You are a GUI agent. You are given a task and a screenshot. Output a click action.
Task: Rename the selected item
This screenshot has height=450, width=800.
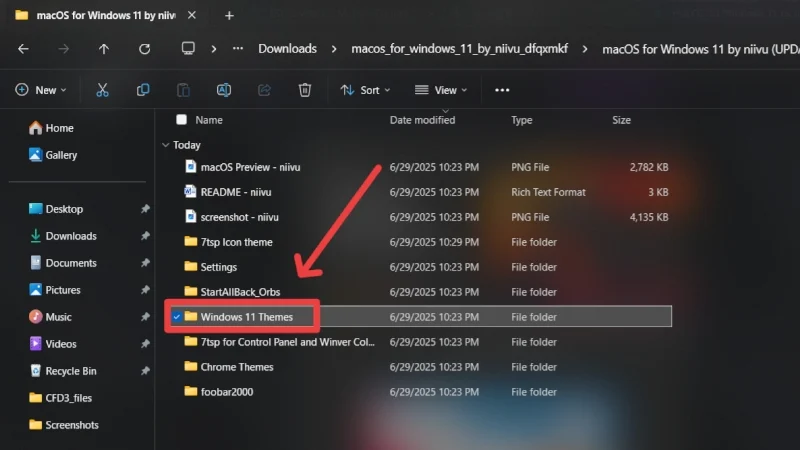click(224, 90)
